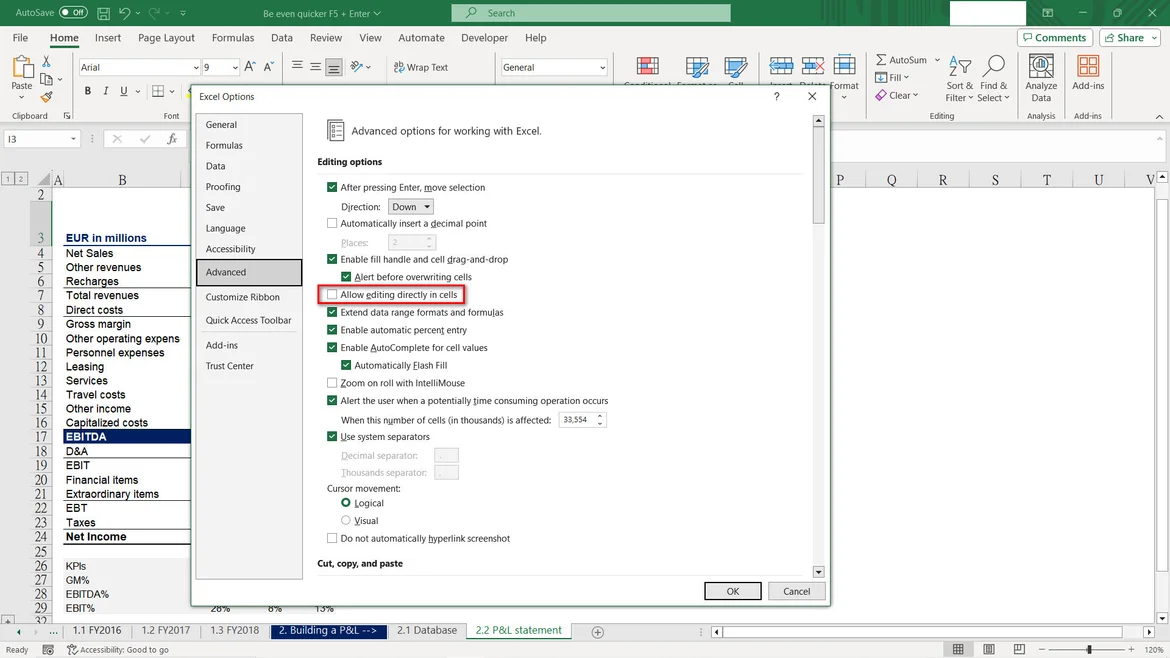Screen dimensions: 1170x658
Task: Open the General number format dropdown
Action: tap(554, 67)
